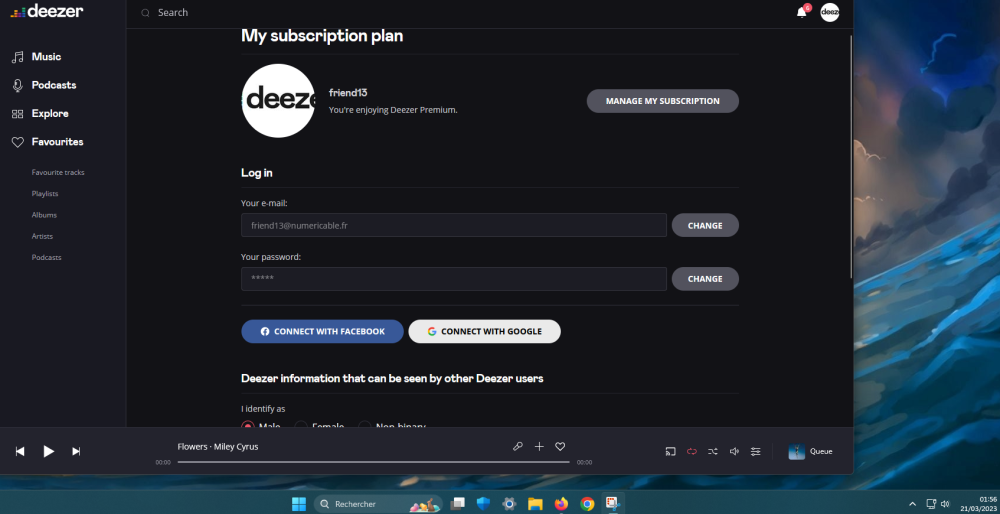Open Explore in the sidebar
Screen dimensions: 1000x514
(50, 113)
